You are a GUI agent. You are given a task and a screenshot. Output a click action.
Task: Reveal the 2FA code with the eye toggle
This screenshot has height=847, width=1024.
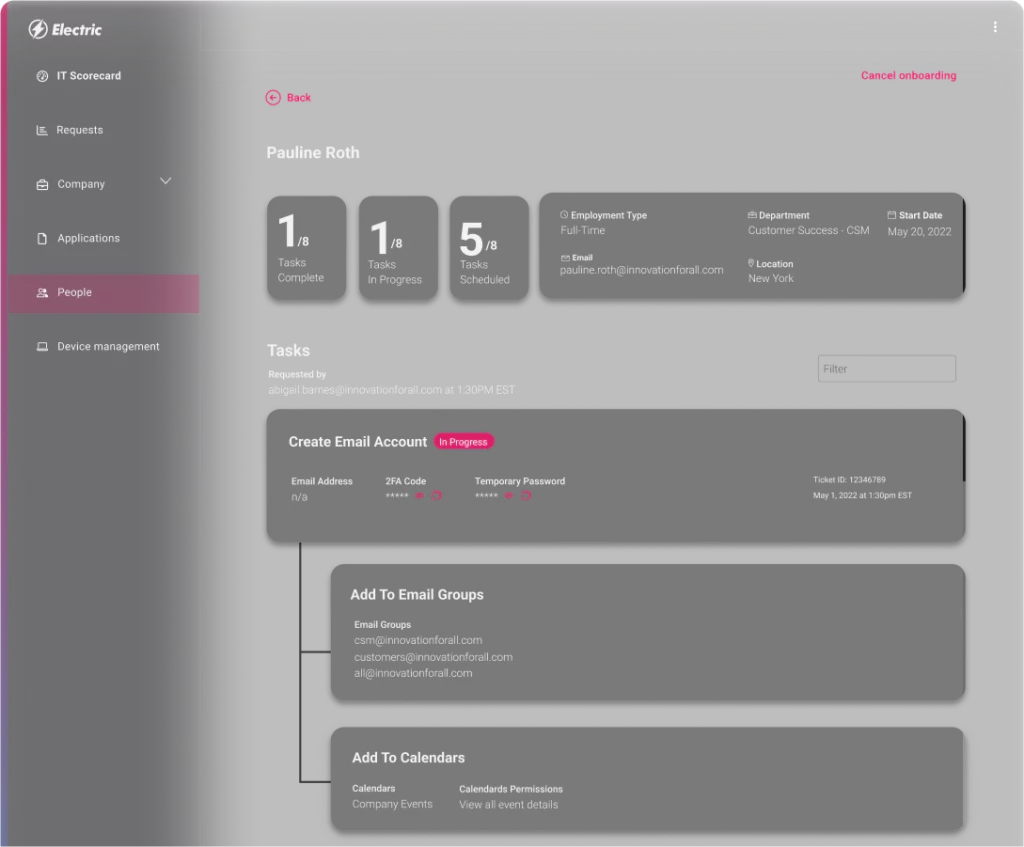pos(419,495)
